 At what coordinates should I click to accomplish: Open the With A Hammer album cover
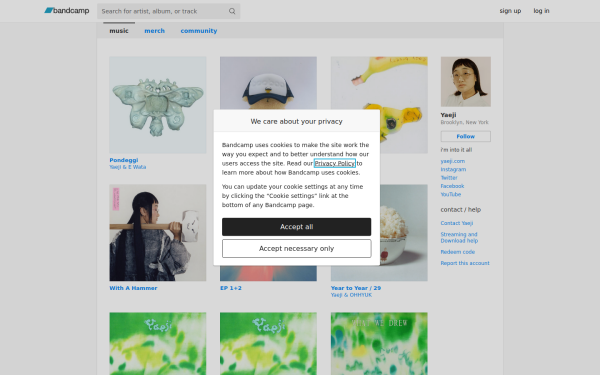pyautogui.click(x=158, y=233)
